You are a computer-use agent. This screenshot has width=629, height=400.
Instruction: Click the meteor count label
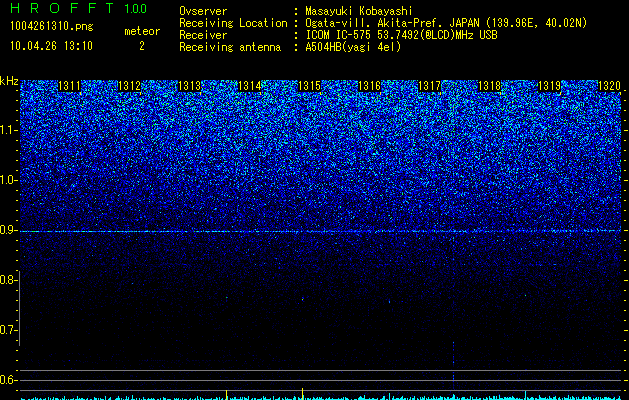[x=142, y=31]
